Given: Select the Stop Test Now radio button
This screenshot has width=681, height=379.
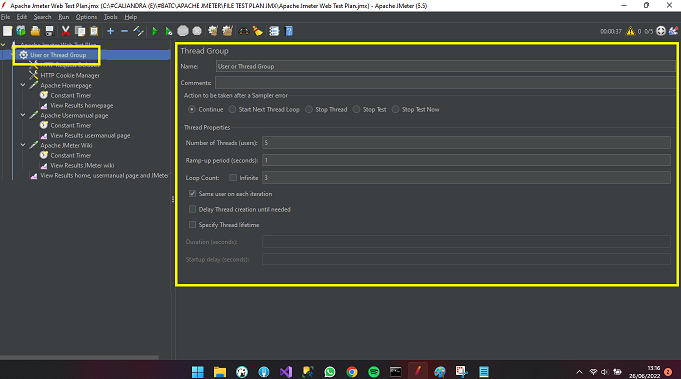Looking at the screenshot, I should (395, 109).
